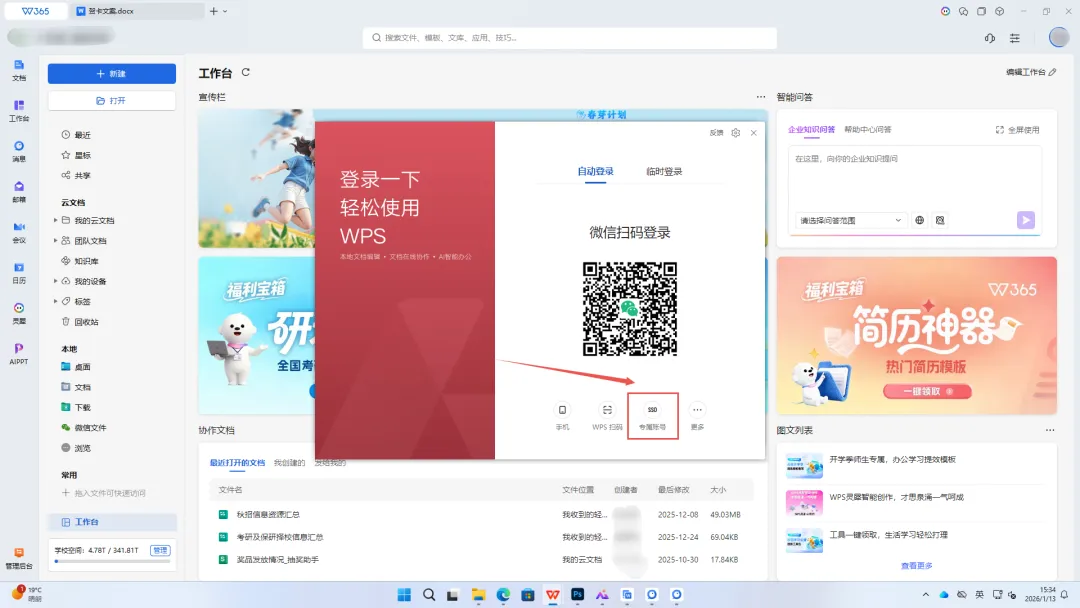This screenshot has height=608, width=1080.
Task: Click the colorful 灵犀 icon in title bar
Action: (x=945, y=11)
